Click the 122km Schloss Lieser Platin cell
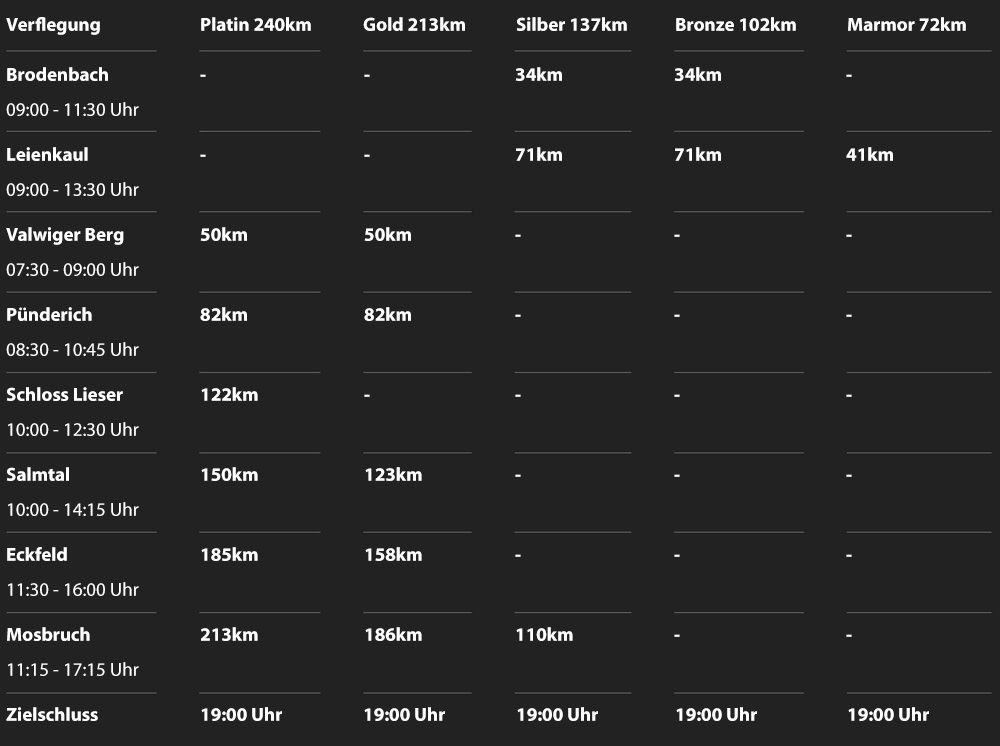This screenshot has height=746, width=1000. click(x=229, y=395)
